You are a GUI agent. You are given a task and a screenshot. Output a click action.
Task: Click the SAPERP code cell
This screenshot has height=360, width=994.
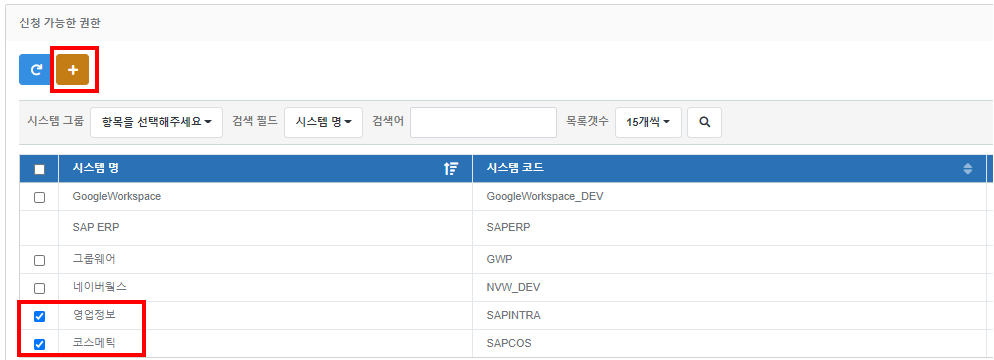(x=729, y=228)
